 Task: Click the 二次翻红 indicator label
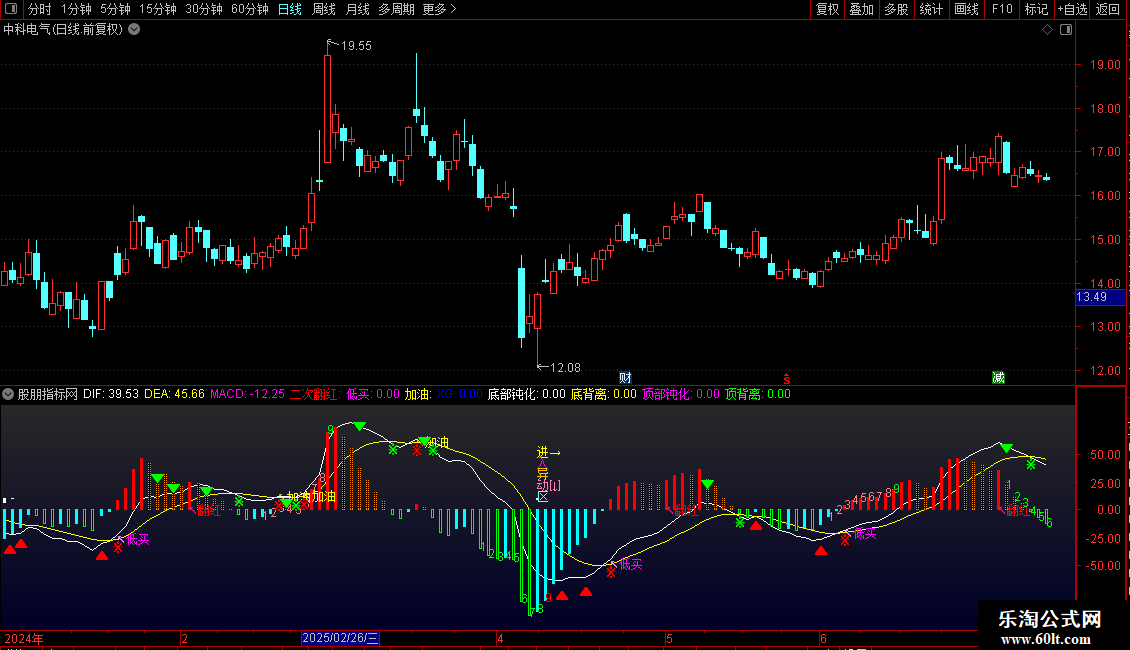(315, 394)
